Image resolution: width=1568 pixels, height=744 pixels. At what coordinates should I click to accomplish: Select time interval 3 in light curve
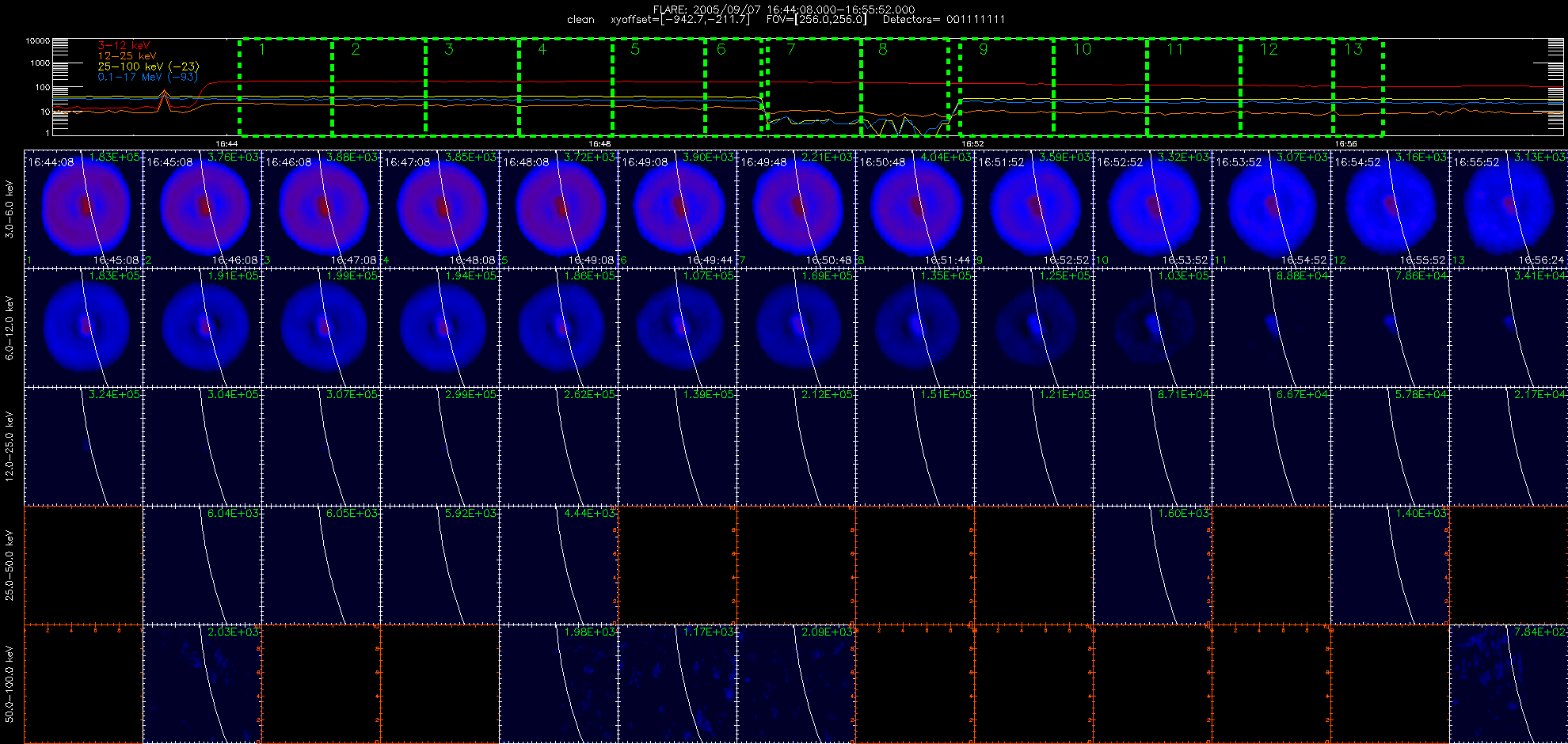point(472,87)
